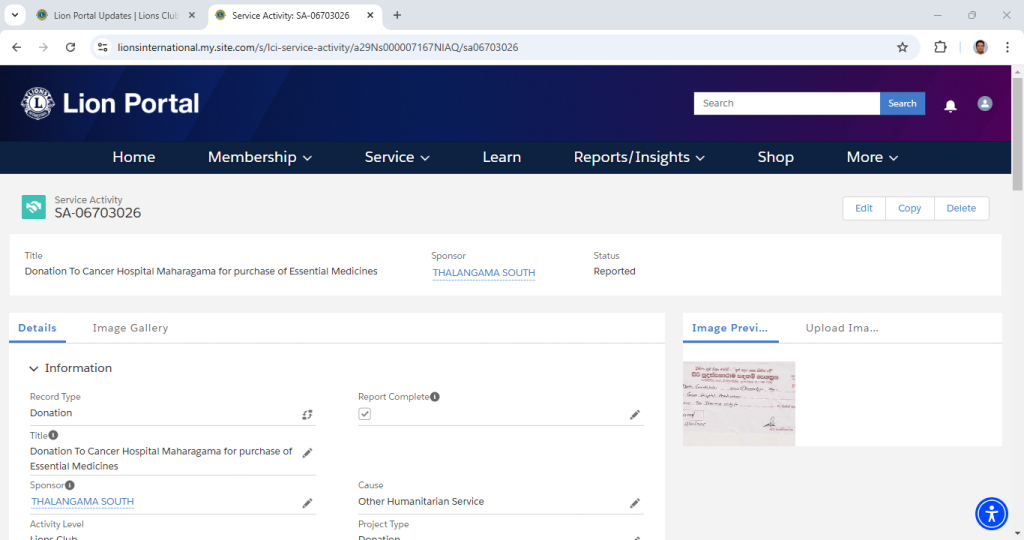The width and height of the screenshot is (1024, 540).
Task: Open a new browser tab
Action: pos(397,15)
